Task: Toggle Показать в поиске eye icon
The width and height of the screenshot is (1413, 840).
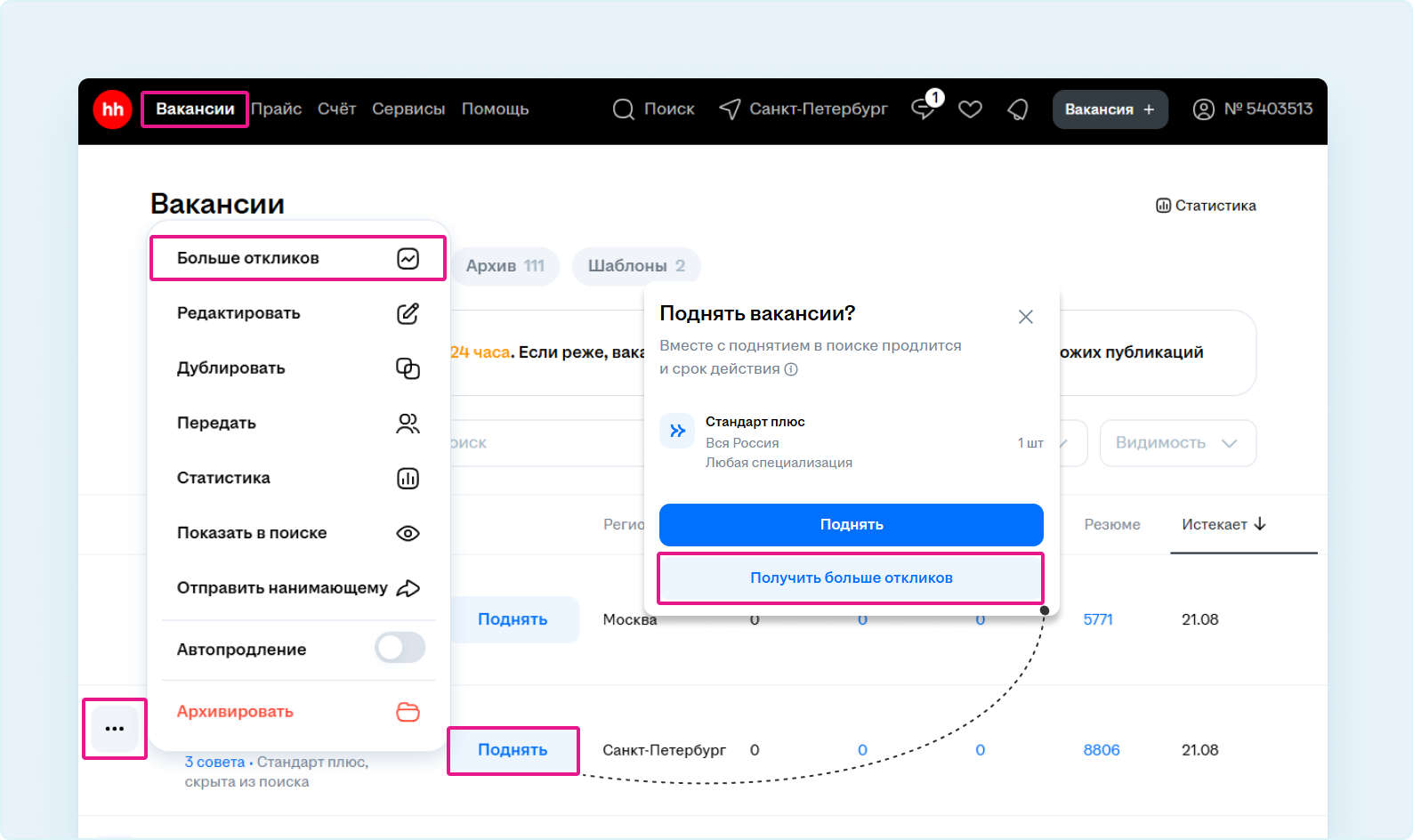Action: click(408, 534)
